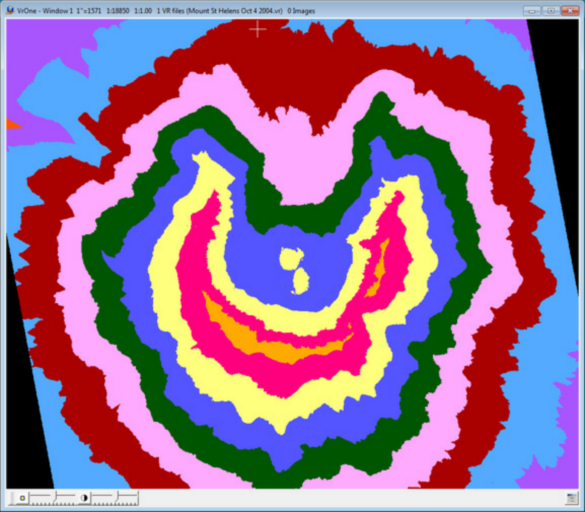Click the title text 'Mount St Helens Oct 4 2004.vr'
This screenshot has width=585, height=512.
[235, 11]
